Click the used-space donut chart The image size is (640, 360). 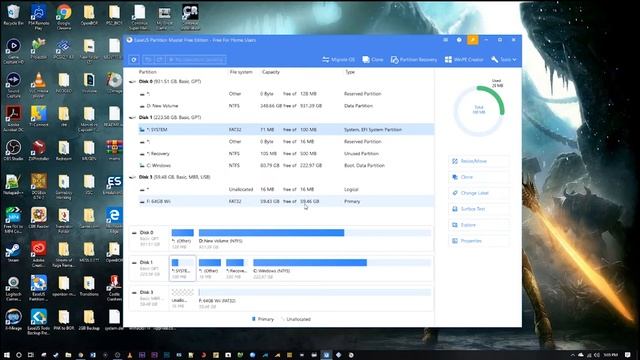479,110
